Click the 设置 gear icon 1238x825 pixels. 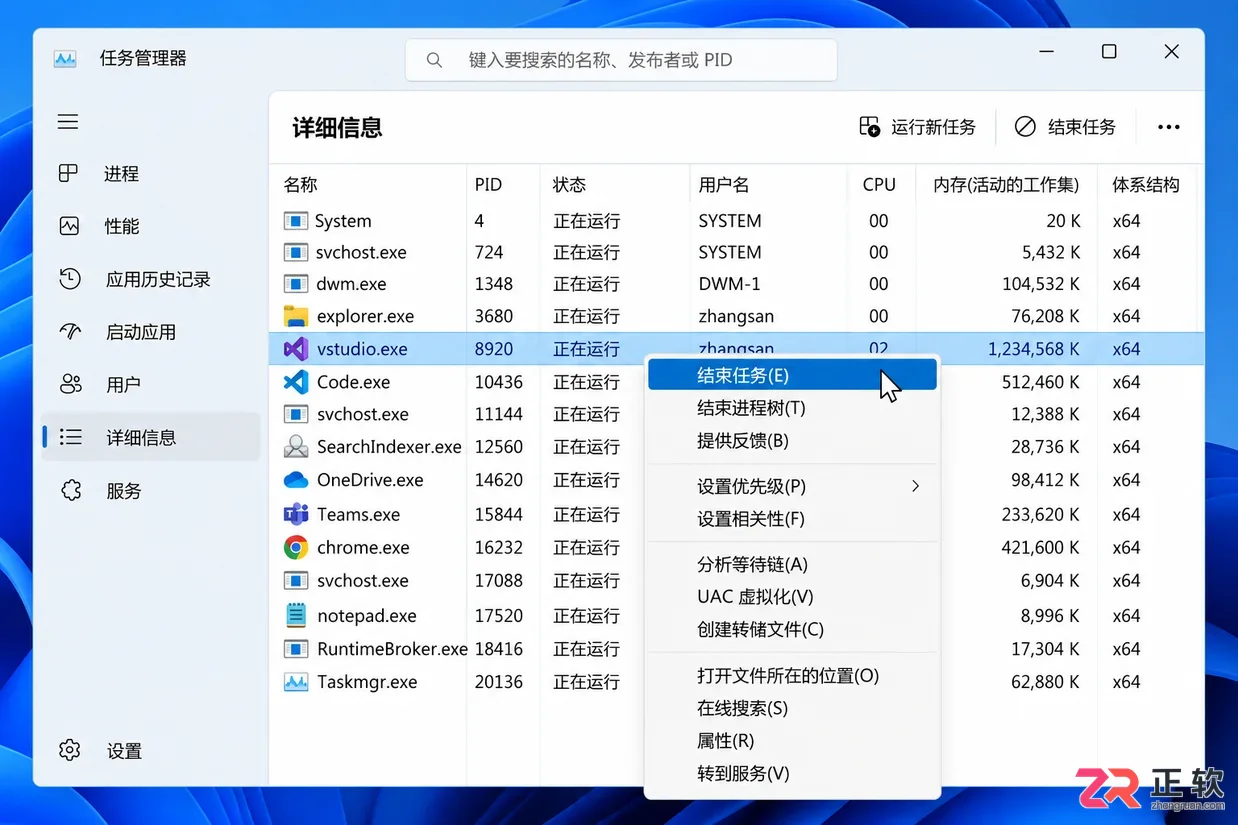click(69, 750)
